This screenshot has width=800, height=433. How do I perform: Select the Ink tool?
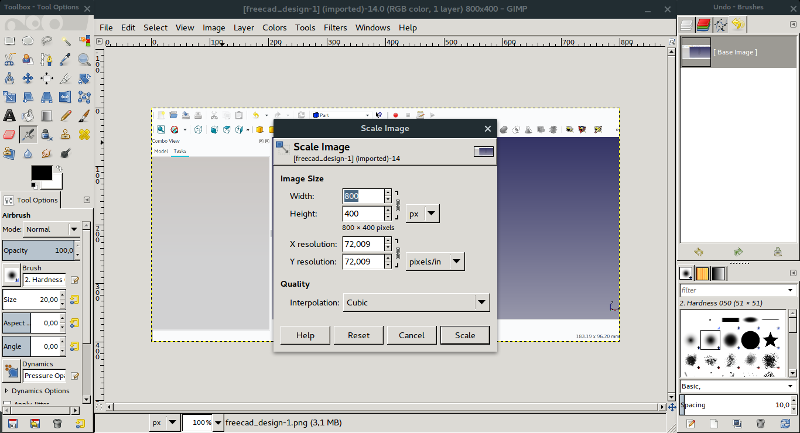pos(46,135)
